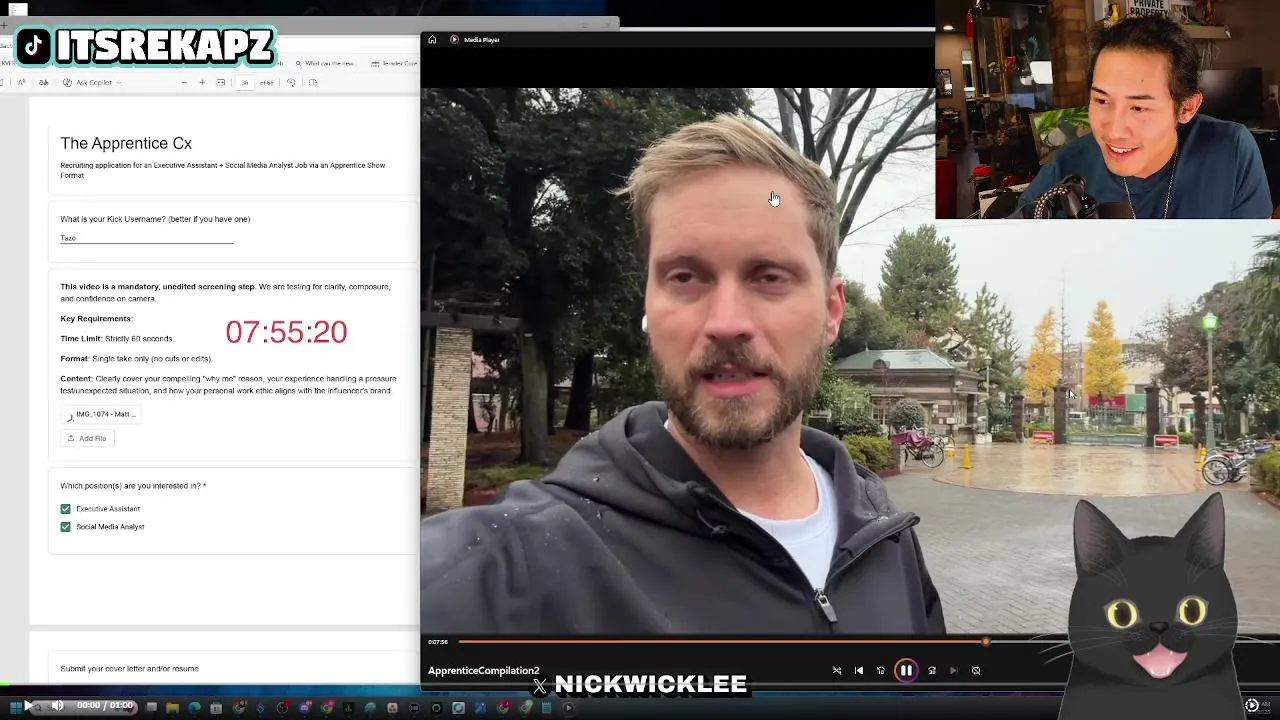
Task: Click The Apprentice Cx form heading
Action: coord(126,144)
